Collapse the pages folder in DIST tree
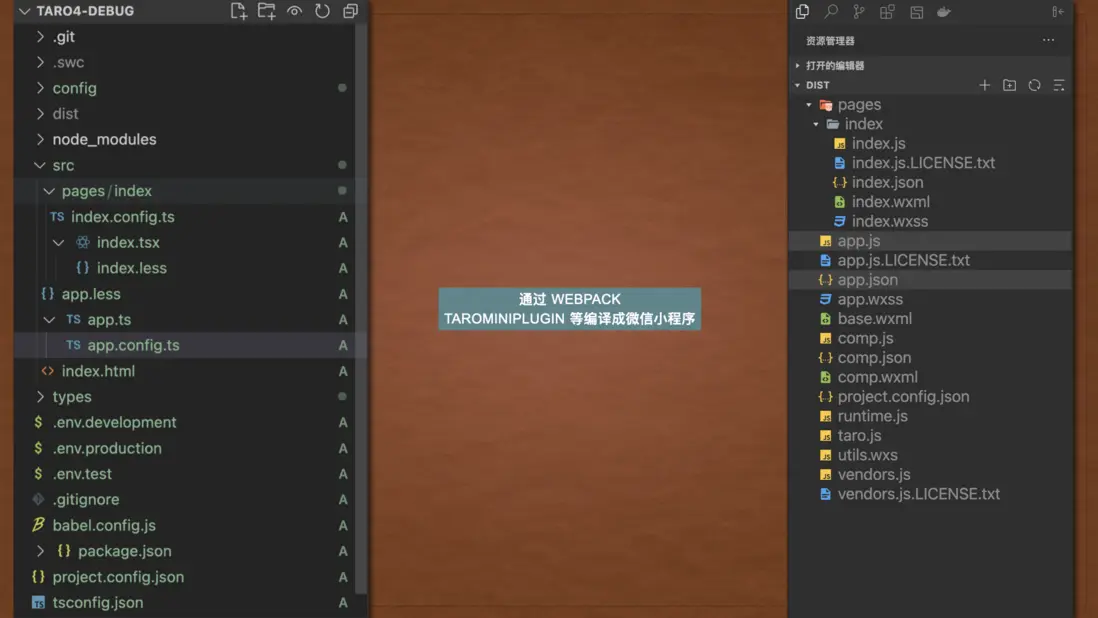 tap(809, 105)
